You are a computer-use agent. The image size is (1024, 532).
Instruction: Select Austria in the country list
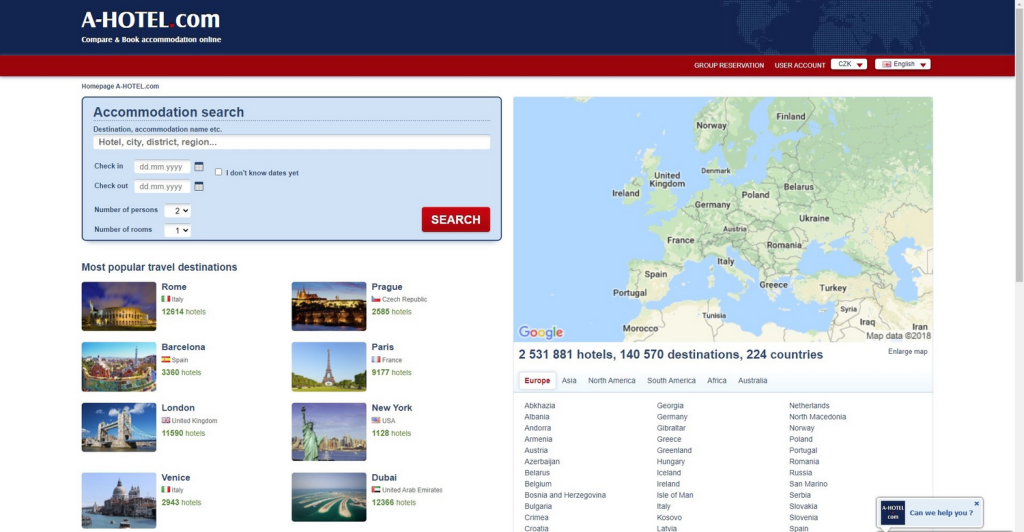pos(536,450)
